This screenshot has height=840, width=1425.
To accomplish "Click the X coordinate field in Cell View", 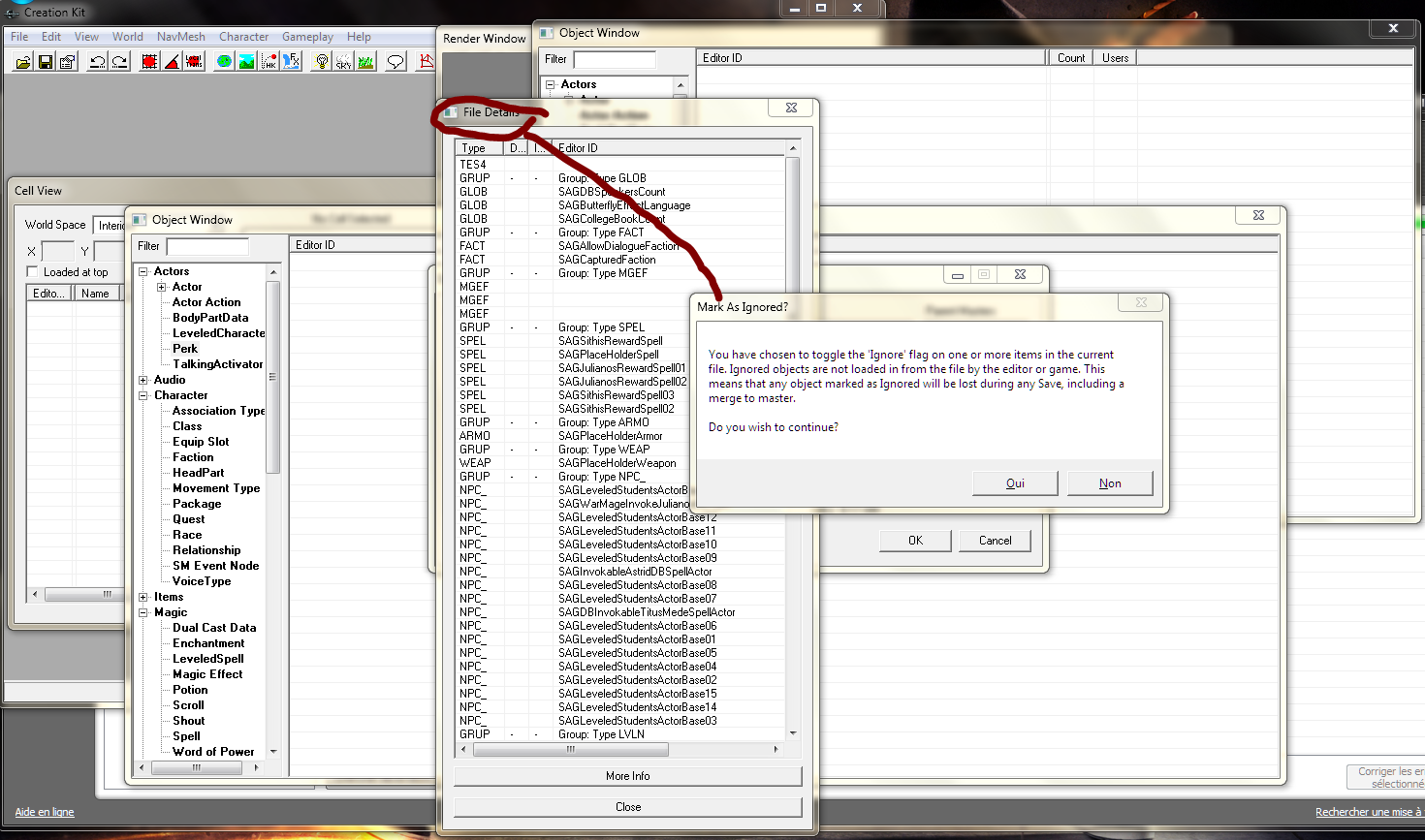I will point(58,251).
